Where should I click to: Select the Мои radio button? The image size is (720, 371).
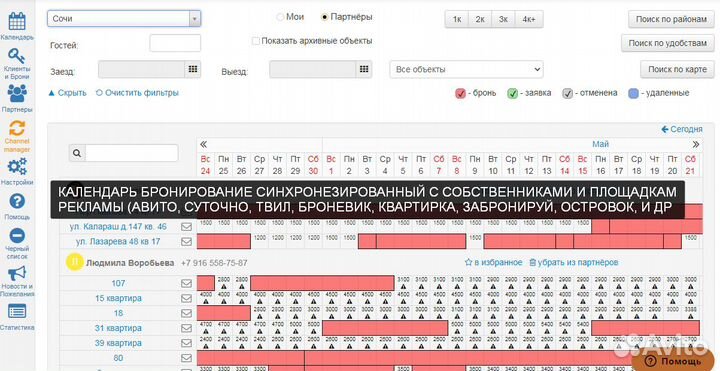(280, 17)
